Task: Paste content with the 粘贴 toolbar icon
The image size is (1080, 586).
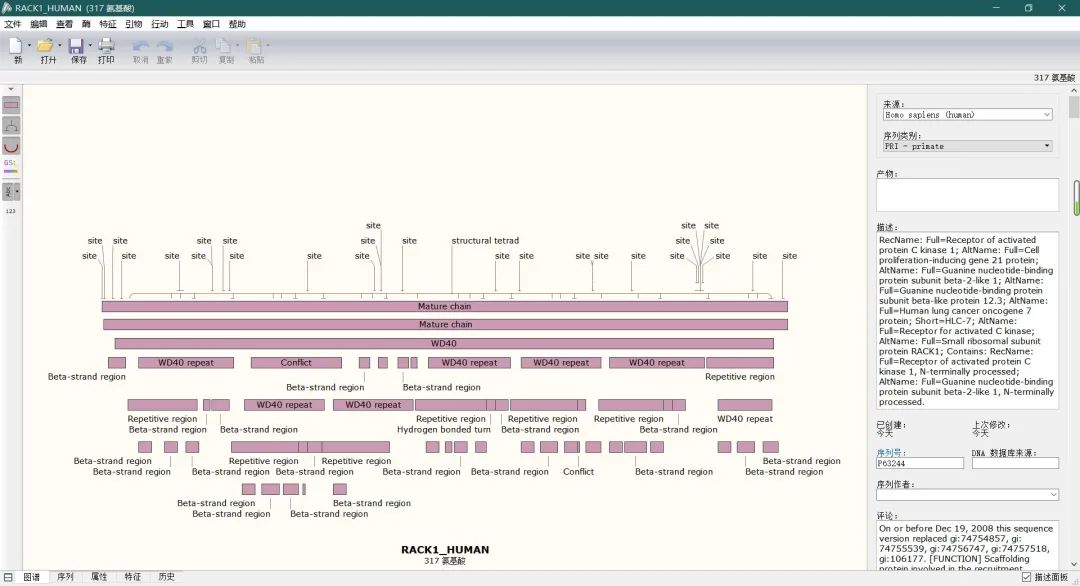Action: pyautogui.click(x=254, y=48)
